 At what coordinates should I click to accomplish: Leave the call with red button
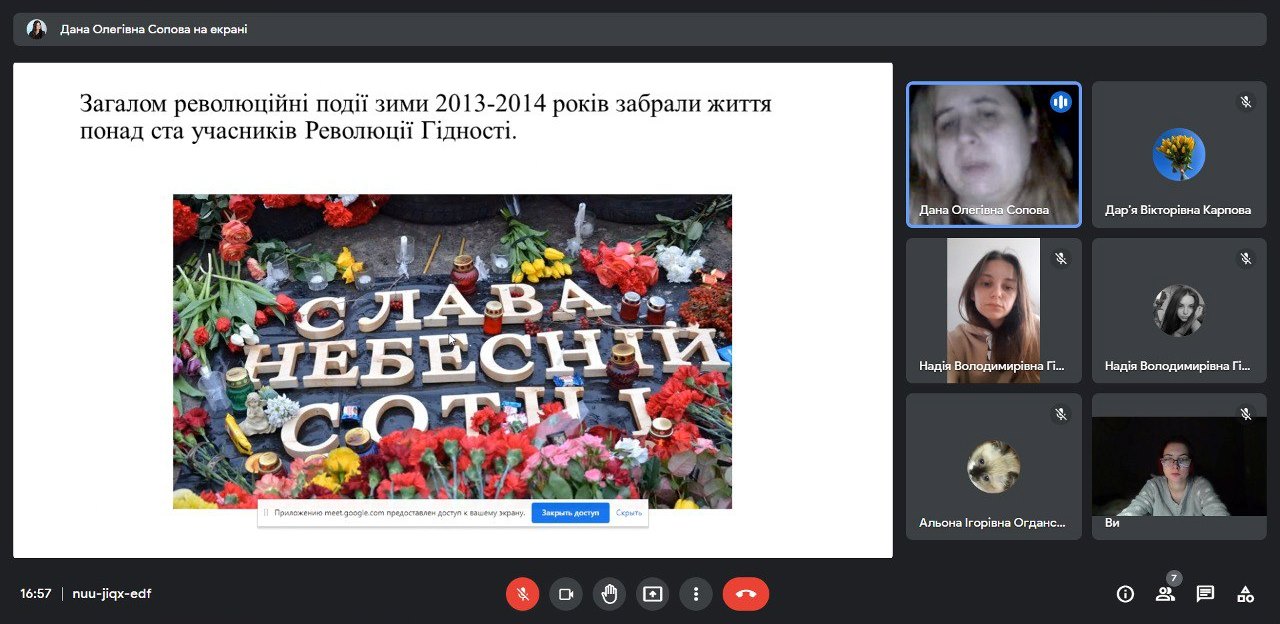(x=746, y=594)
